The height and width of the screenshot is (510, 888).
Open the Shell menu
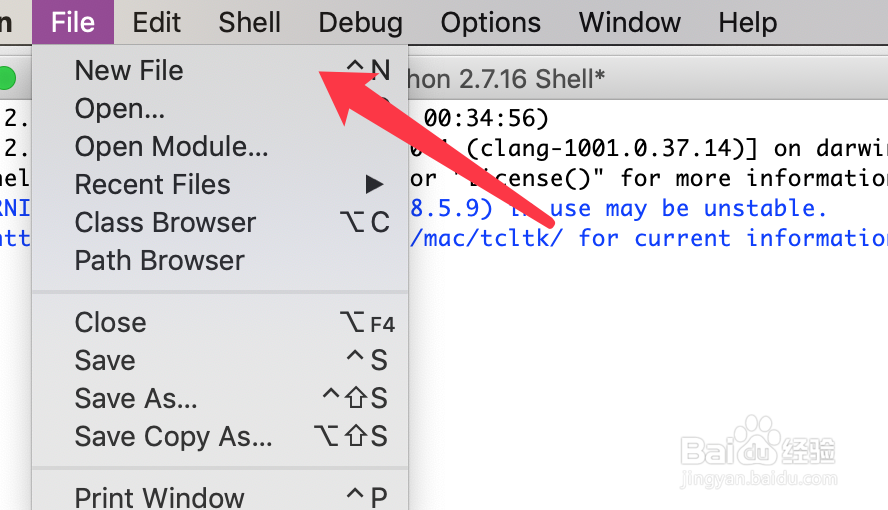pos(249,23)
